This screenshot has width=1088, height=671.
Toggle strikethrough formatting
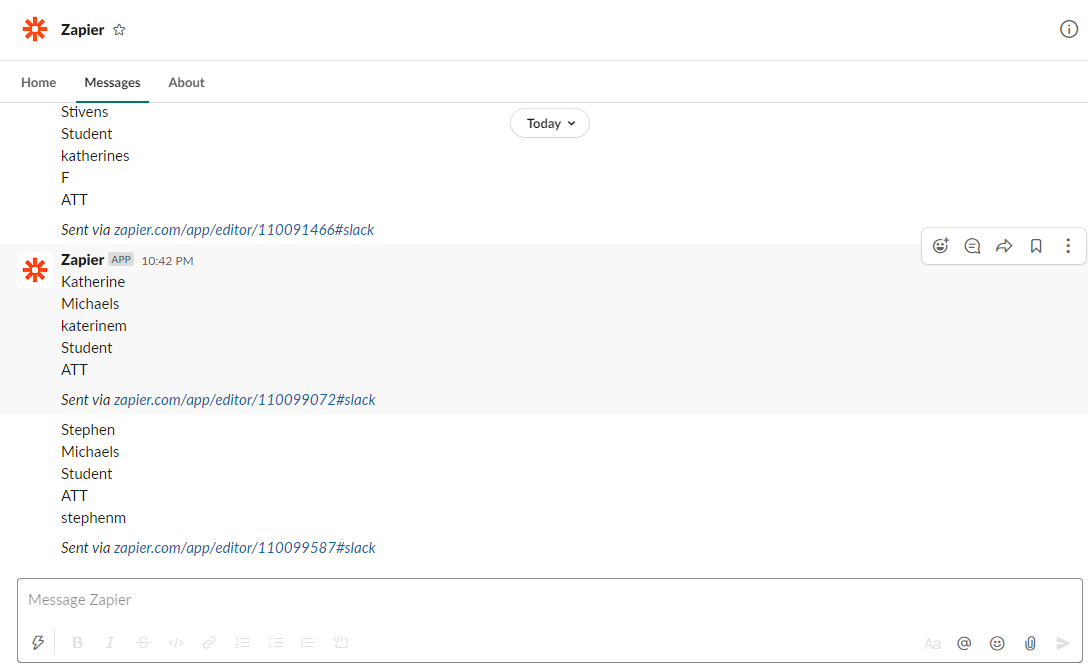coord(143,643)
